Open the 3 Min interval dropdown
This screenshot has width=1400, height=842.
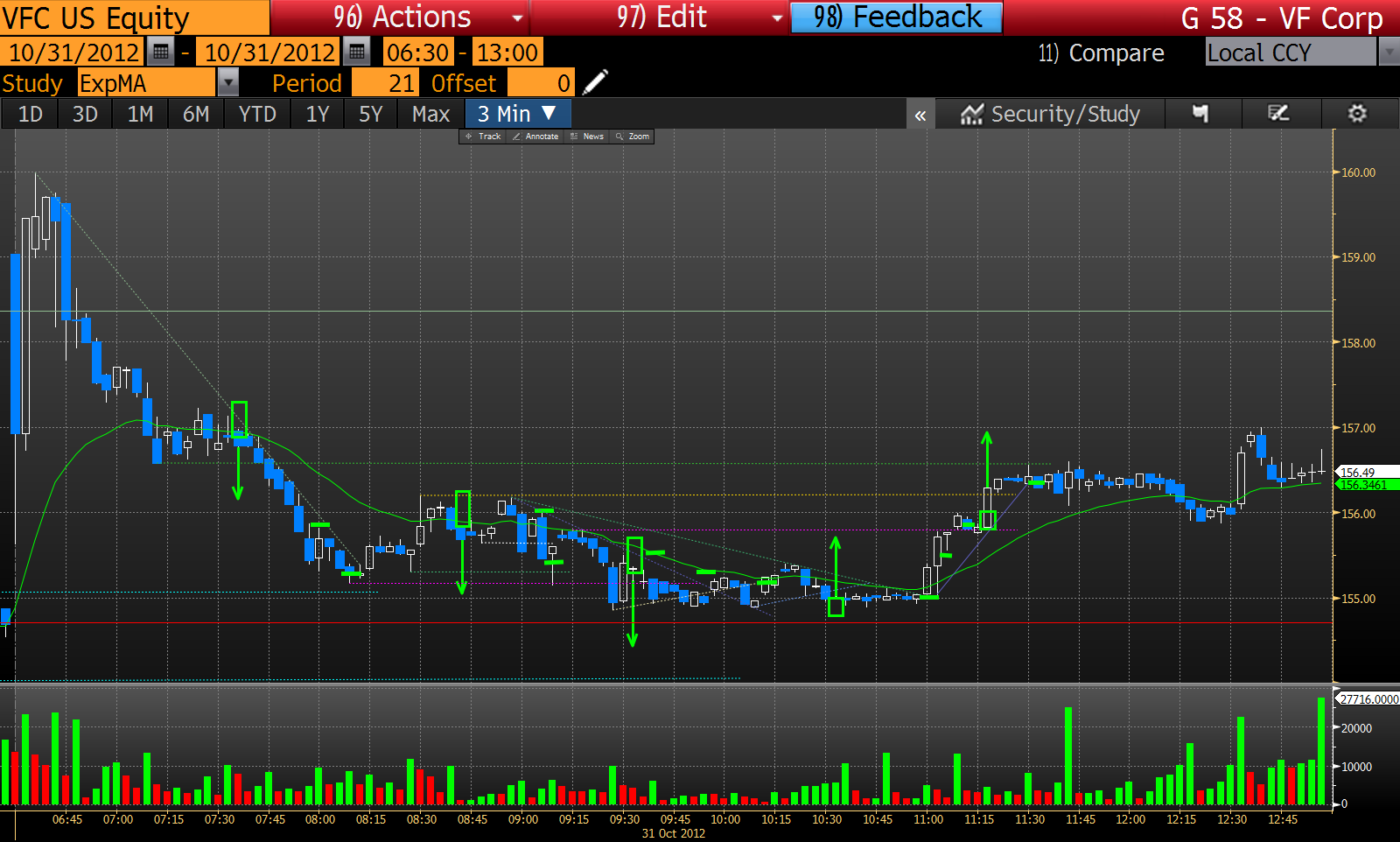pyautogui.click(x=518, y=114)
